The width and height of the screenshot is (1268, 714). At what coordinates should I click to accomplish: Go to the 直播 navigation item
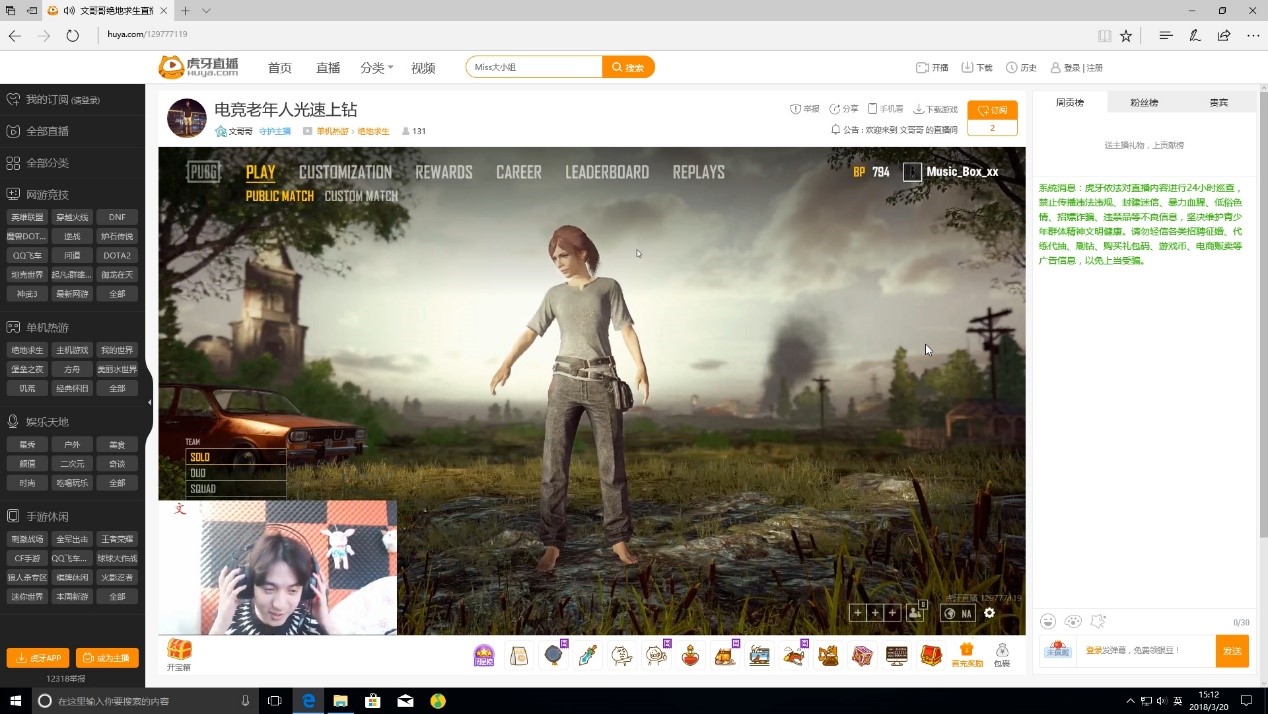(x=328, y=68)
